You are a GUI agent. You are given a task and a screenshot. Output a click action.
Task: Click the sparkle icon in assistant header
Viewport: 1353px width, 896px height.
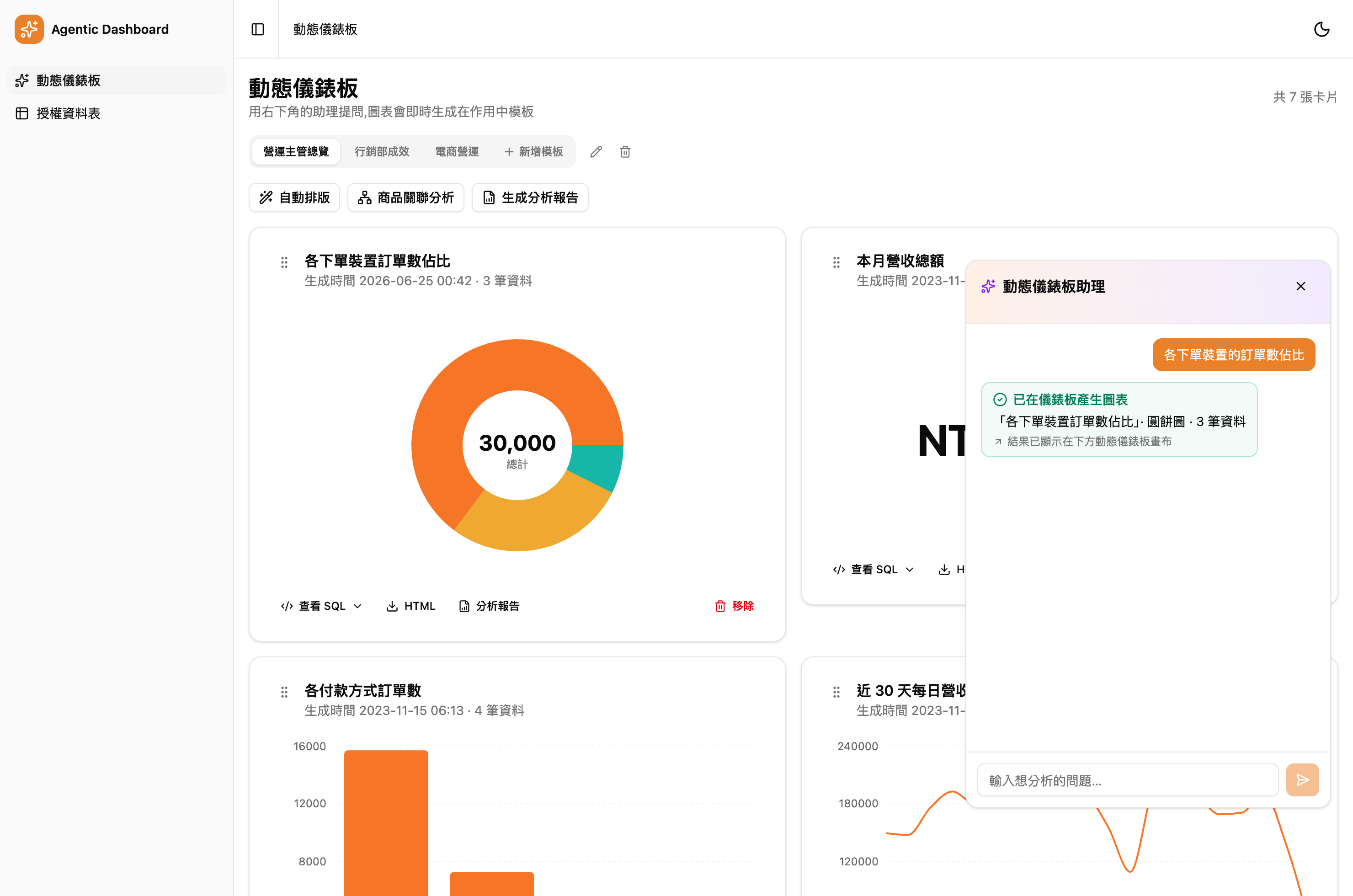(x=988, y=286)
